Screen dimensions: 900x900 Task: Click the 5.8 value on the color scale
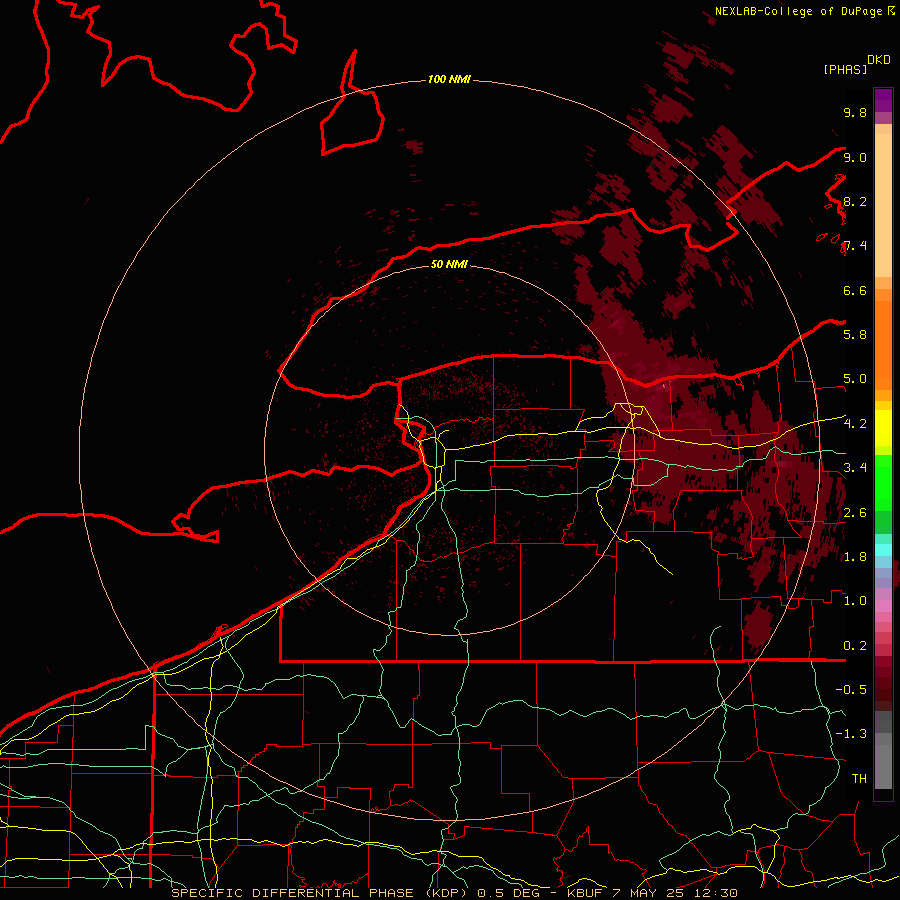(x=855, y=334)
